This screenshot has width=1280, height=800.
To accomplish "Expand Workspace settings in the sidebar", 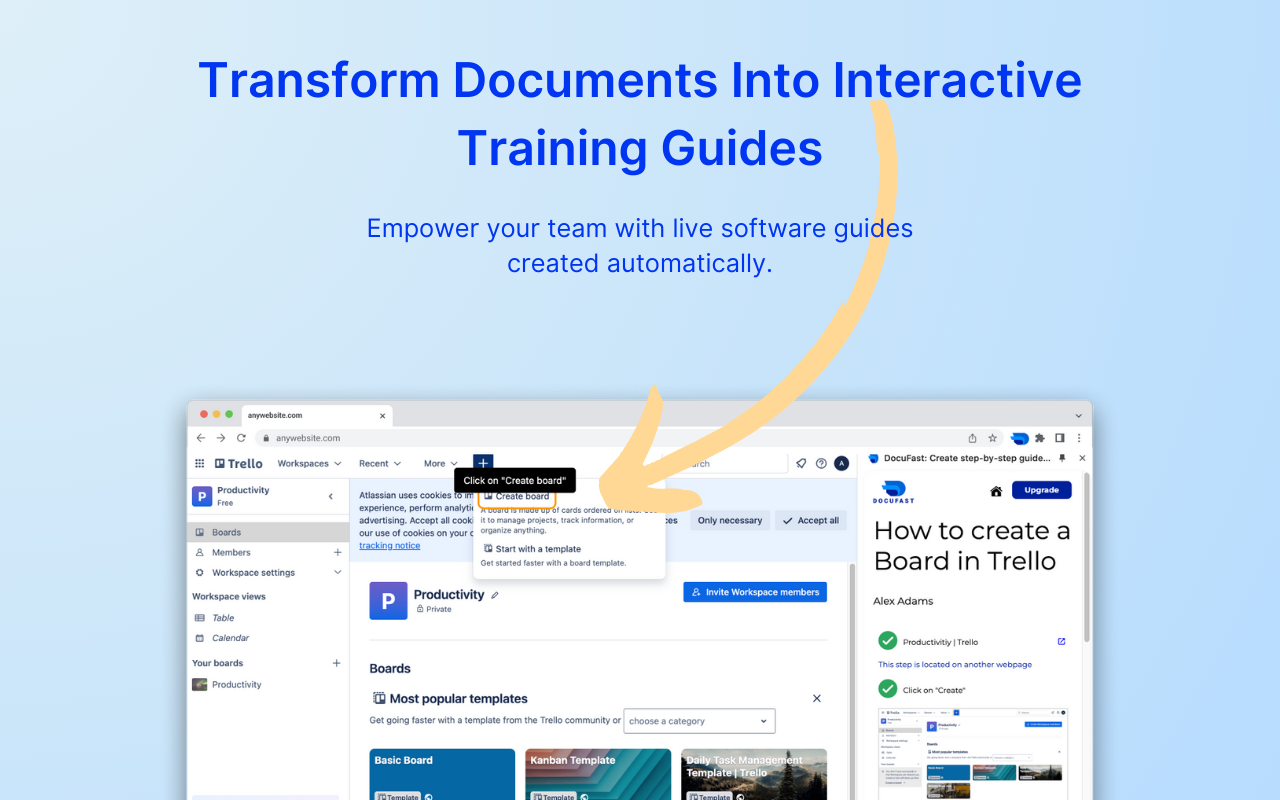I will [x=268, y=573].
